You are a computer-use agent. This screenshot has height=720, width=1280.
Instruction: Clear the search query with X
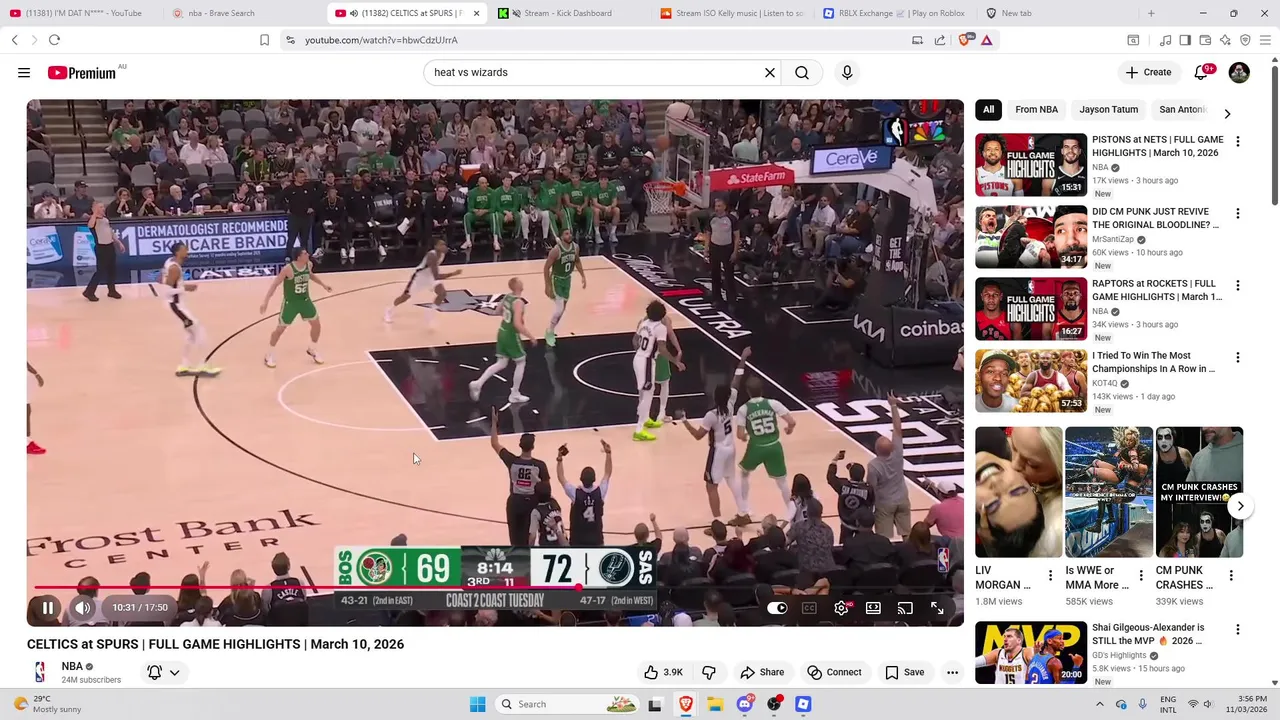coord(770,72)
